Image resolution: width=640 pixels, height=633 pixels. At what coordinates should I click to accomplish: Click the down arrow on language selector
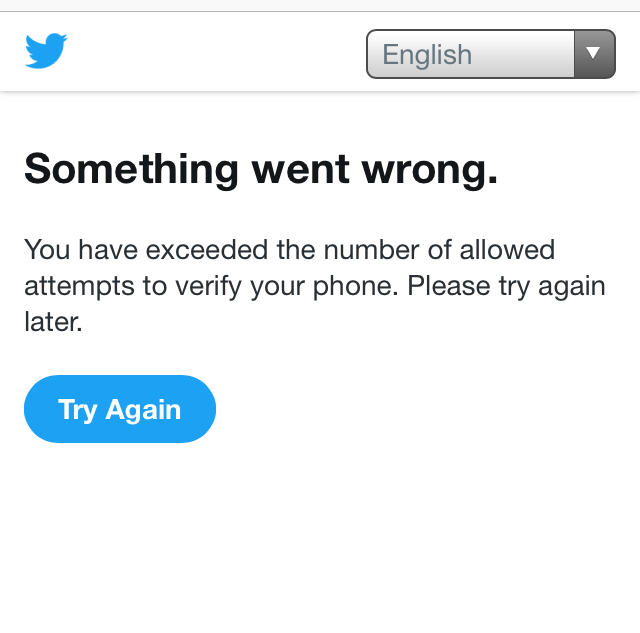593,54
